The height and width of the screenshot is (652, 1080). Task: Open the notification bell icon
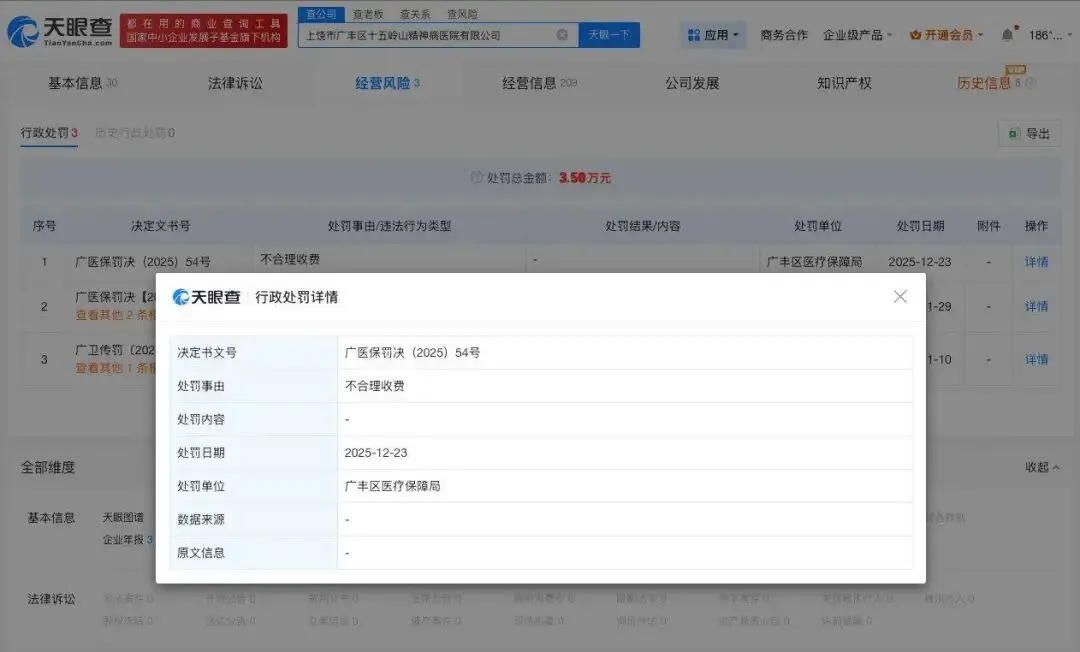(1007, 34)
